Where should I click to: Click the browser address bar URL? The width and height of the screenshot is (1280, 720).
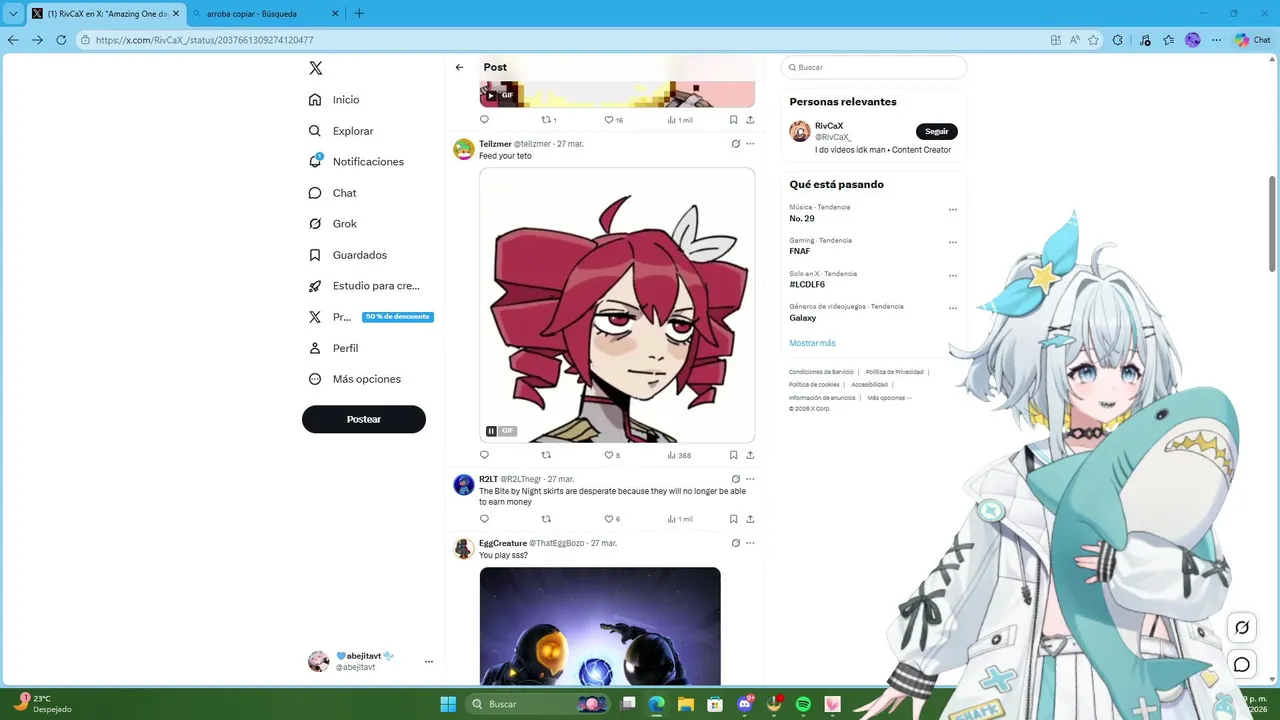point(205,40)
